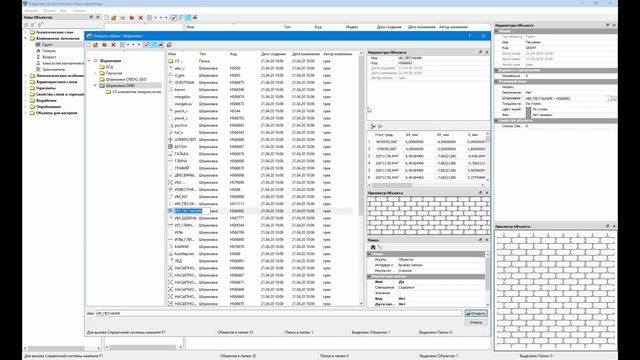Open Данные menu in menu bar
This screenshot has height=360, width=640.
31,11
